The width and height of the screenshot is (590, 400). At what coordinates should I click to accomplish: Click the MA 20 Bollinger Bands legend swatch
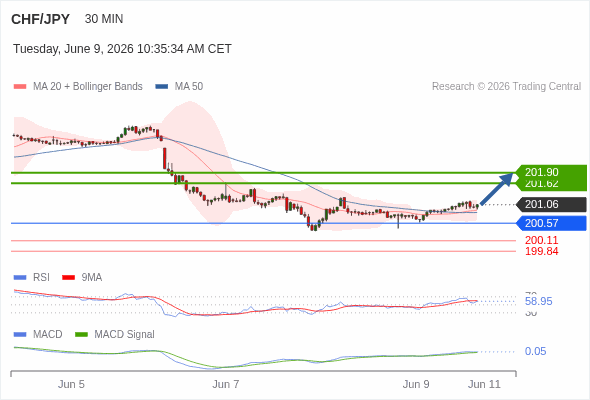coord(20,87)
